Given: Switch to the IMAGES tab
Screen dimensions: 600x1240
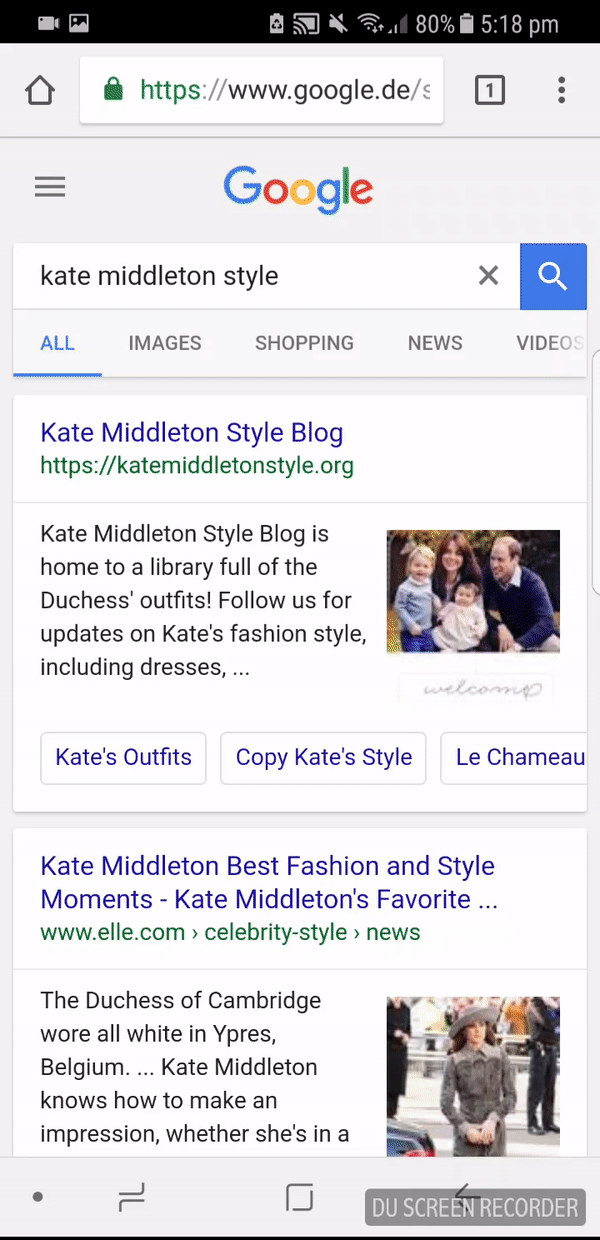Looking at the screenshot, I should point(165,343).
